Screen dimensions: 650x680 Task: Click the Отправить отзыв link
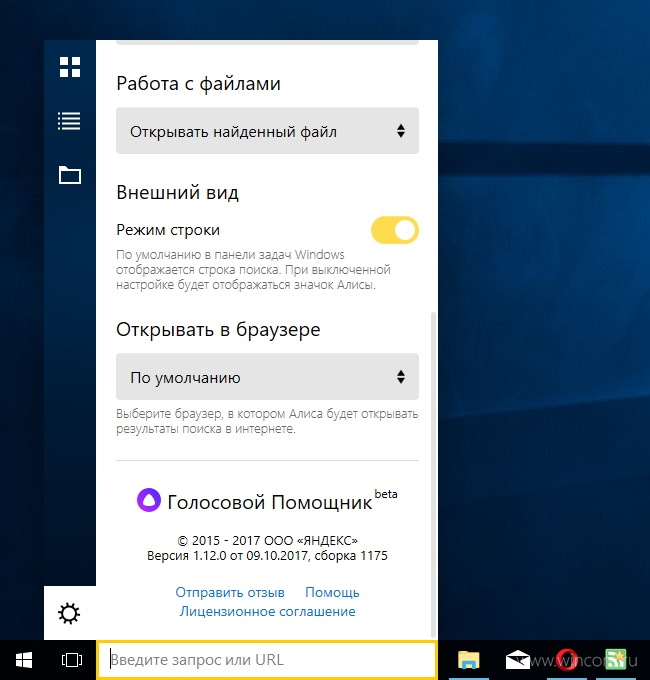[230, 592]
